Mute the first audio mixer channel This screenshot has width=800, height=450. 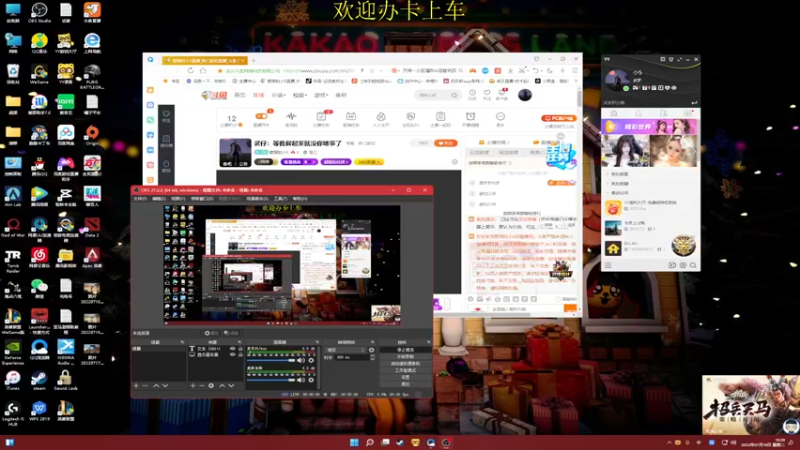[302, 361]
